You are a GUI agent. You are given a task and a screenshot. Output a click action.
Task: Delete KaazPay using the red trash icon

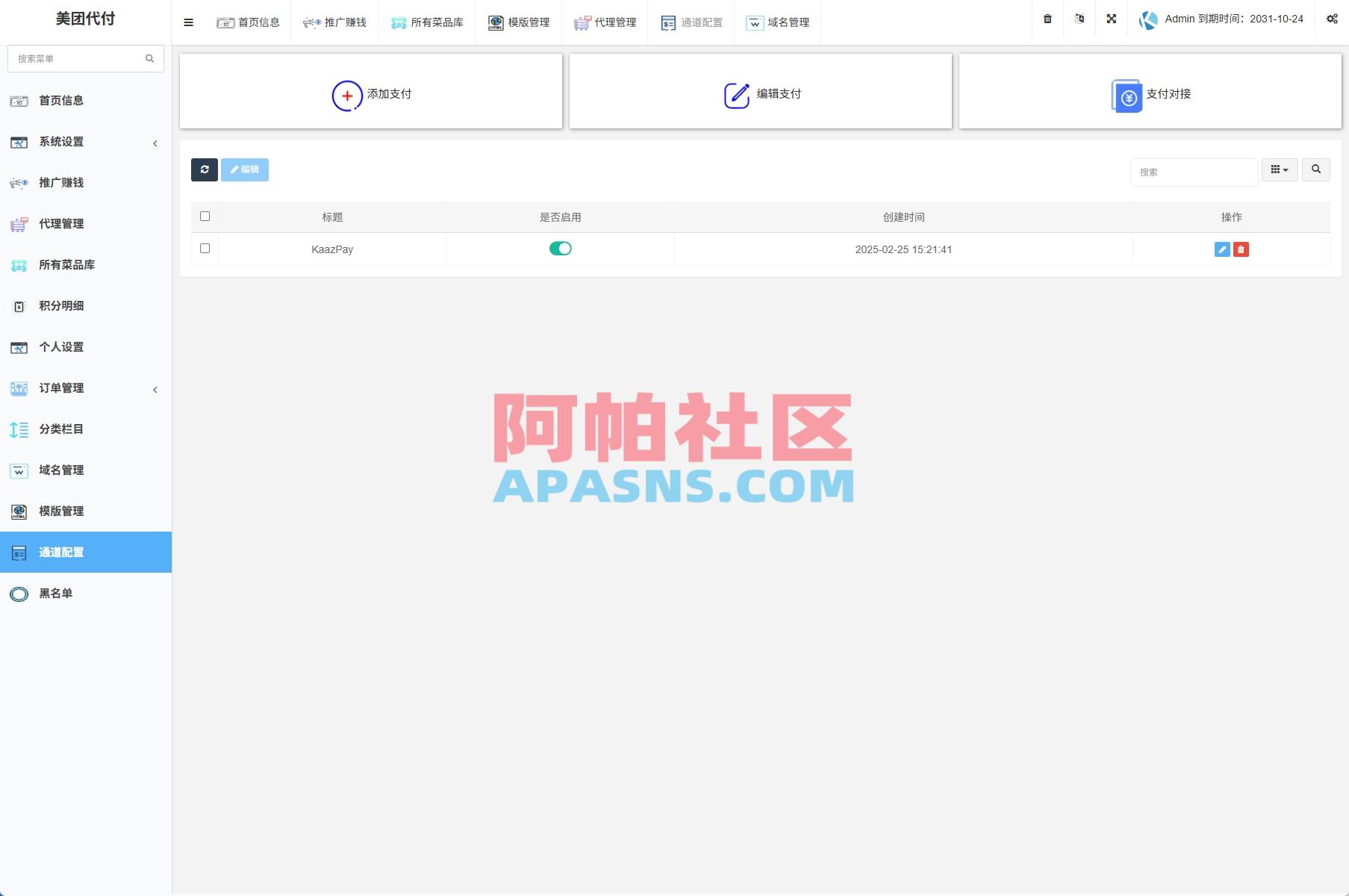click(1241, 249)
